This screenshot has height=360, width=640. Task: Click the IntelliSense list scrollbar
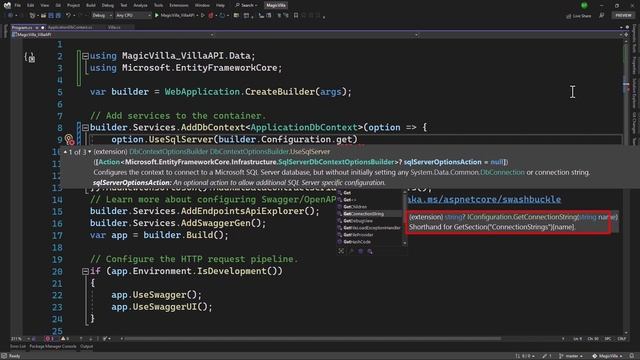[x=405, y=218]
